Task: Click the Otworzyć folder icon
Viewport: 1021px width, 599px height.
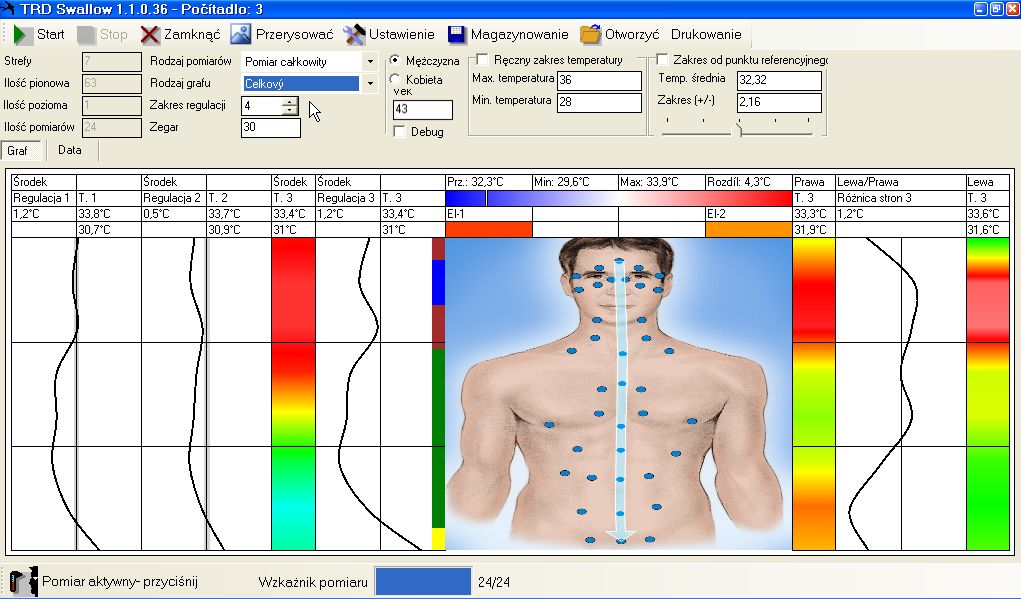Action: (591, 34)
